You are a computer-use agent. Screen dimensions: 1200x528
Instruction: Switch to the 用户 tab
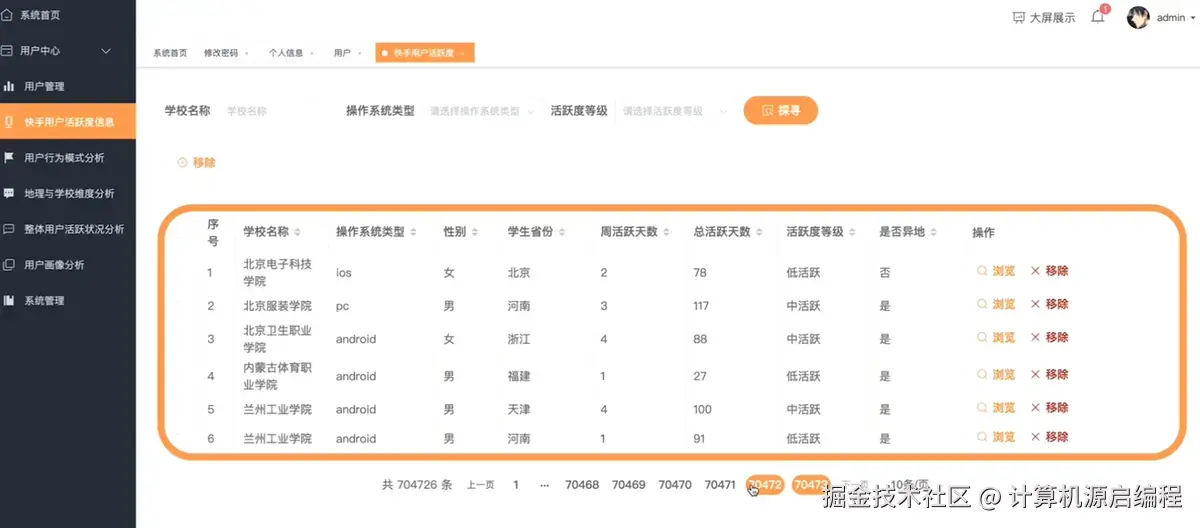tap(346, 53)
